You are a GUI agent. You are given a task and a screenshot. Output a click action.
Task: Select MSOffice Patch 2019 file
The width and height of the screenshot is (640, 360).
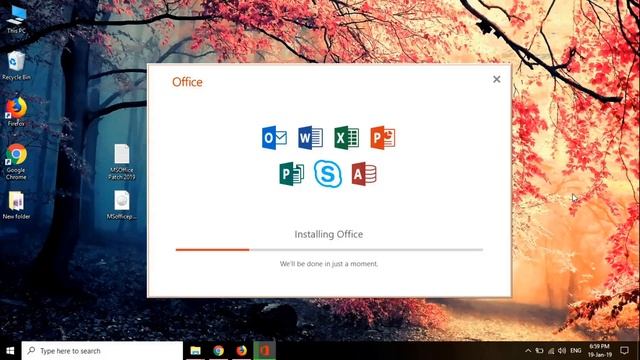pyautogui.click(x=122, y=162)
